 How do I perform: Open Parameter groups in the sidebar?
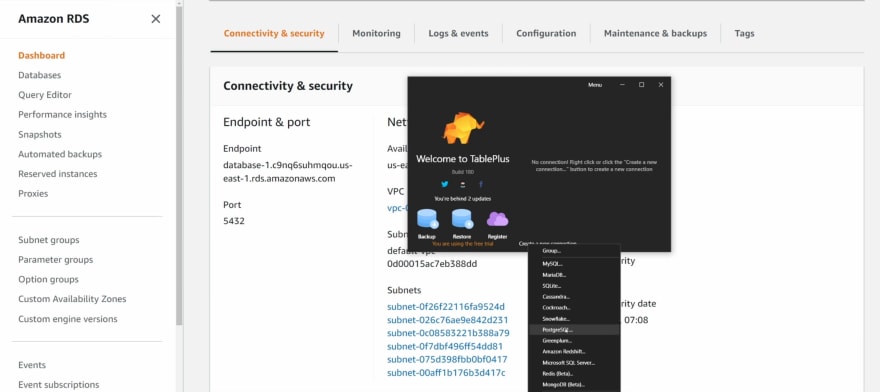click(56, 260)
